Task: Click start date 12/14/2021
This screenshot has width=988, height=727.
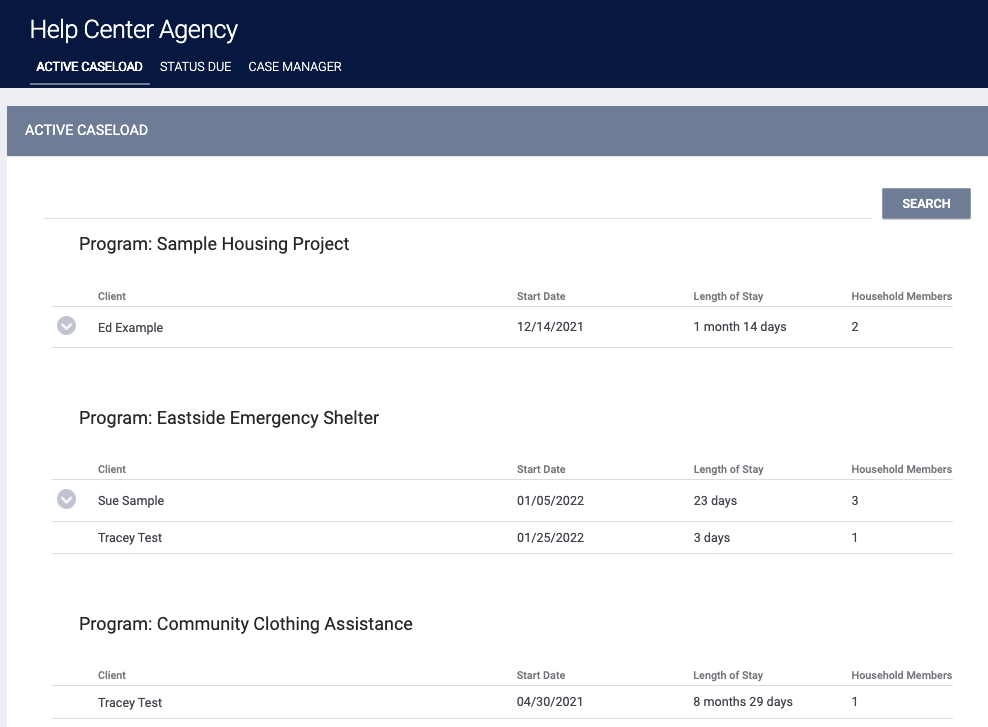Action: tap(550, 326)
